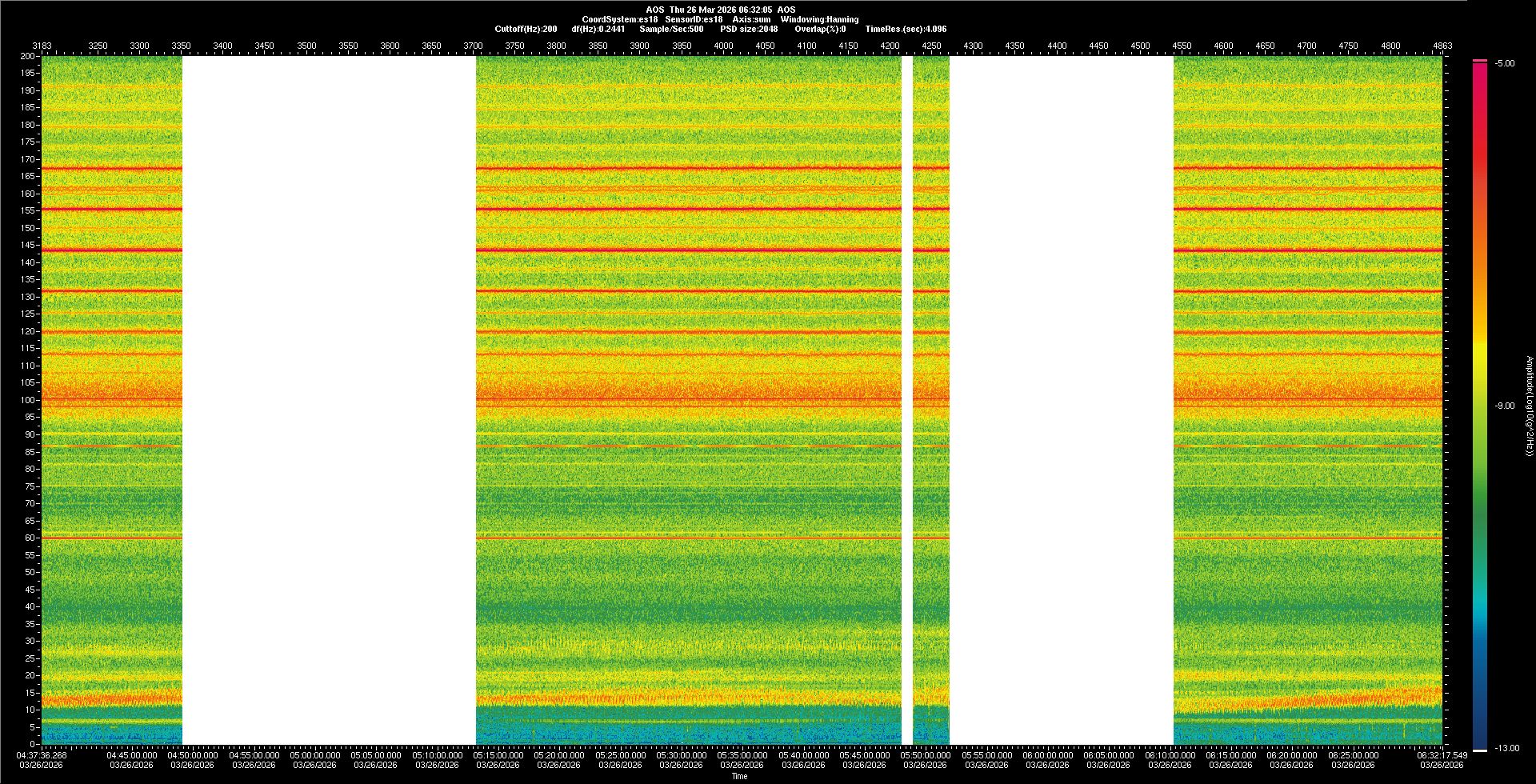The height and width of the screenshot is (784, 1536).
Task: Click the PSD size:2048 header text
Action: (748, 29)
